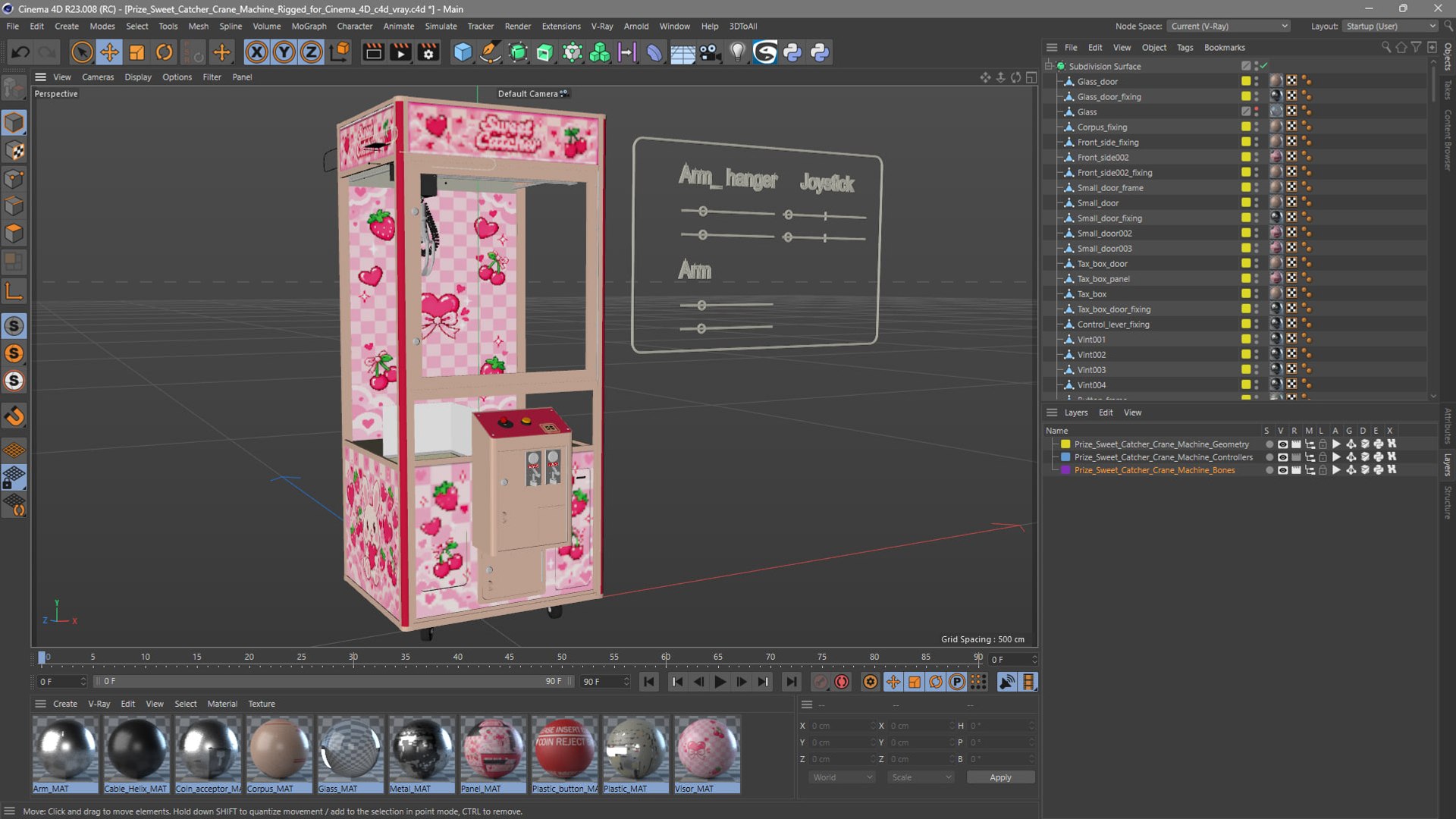Toggle solo dot for Geometry layer
The width and height of the screenshot is (1456, 819).
pos(1269,444)
